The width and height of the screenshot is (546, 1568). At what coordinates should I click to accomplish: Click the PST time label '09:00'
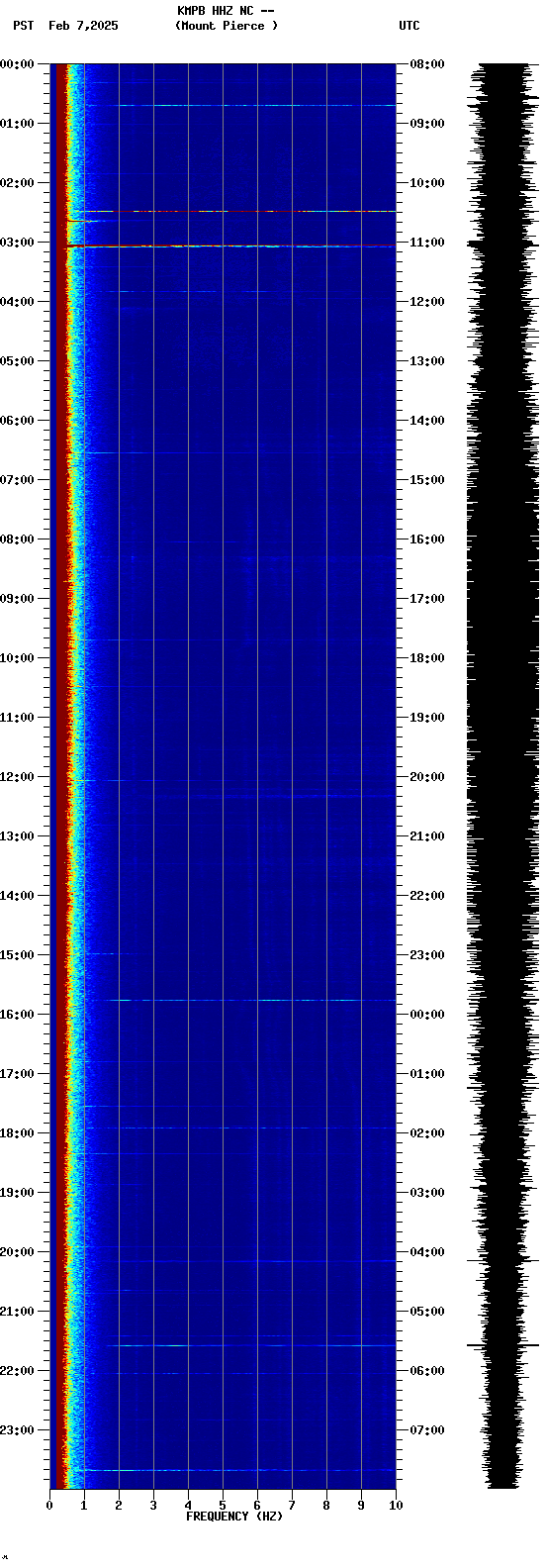click(17, 599)
